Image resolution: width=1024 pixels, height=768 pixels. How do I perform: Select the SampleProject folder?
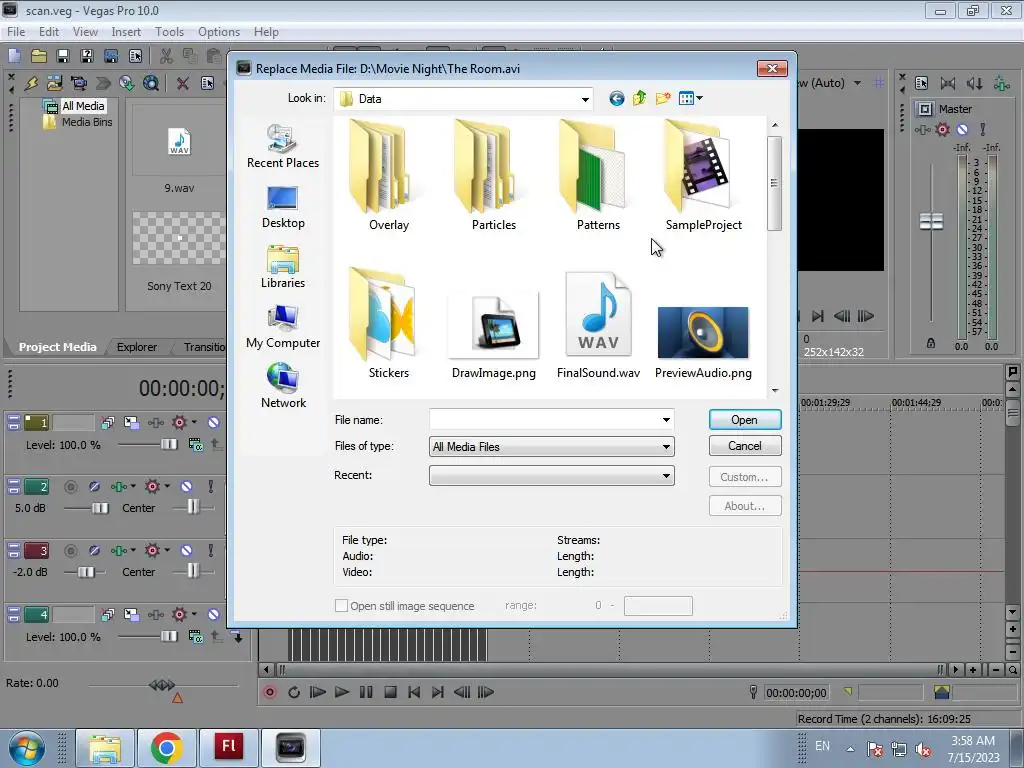[x=703, y=176]
